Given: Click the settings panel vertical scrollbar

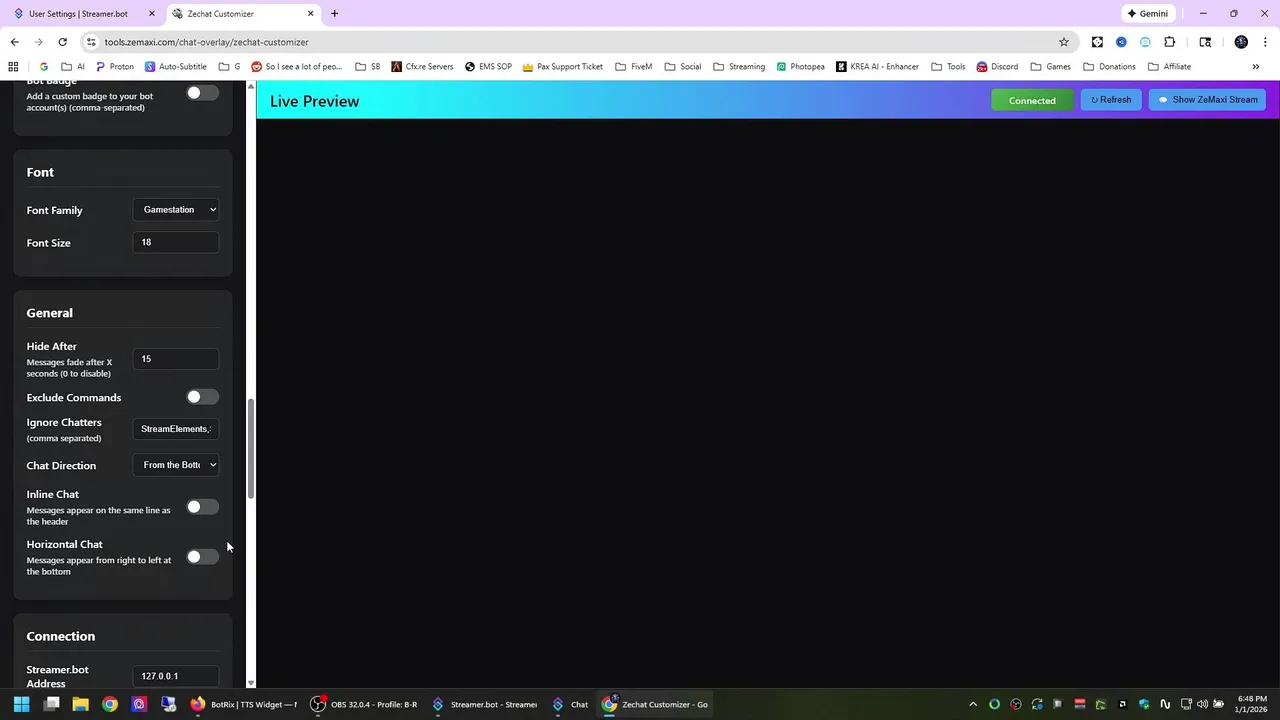Looking at the screenshot, I should pyautogui.click(x=251, y=449).
